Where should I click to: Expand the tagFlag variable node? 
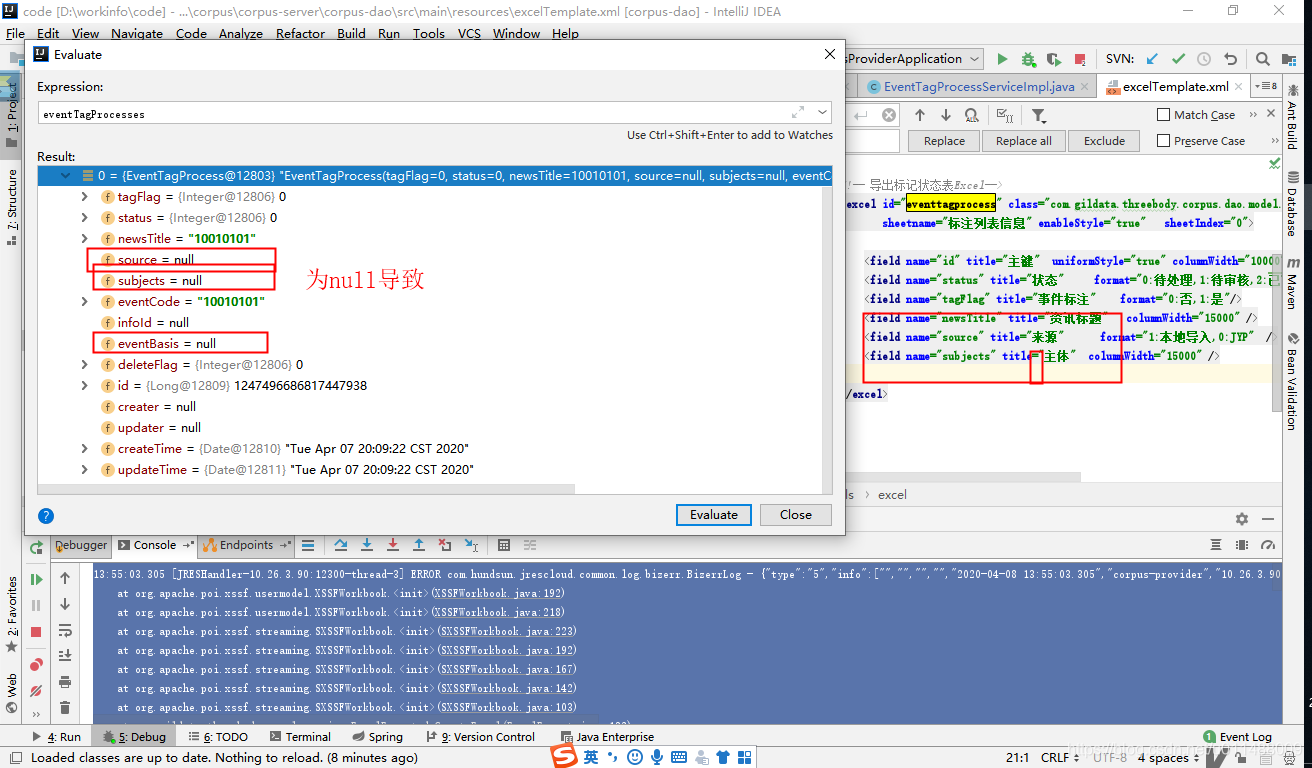(83, 196)
